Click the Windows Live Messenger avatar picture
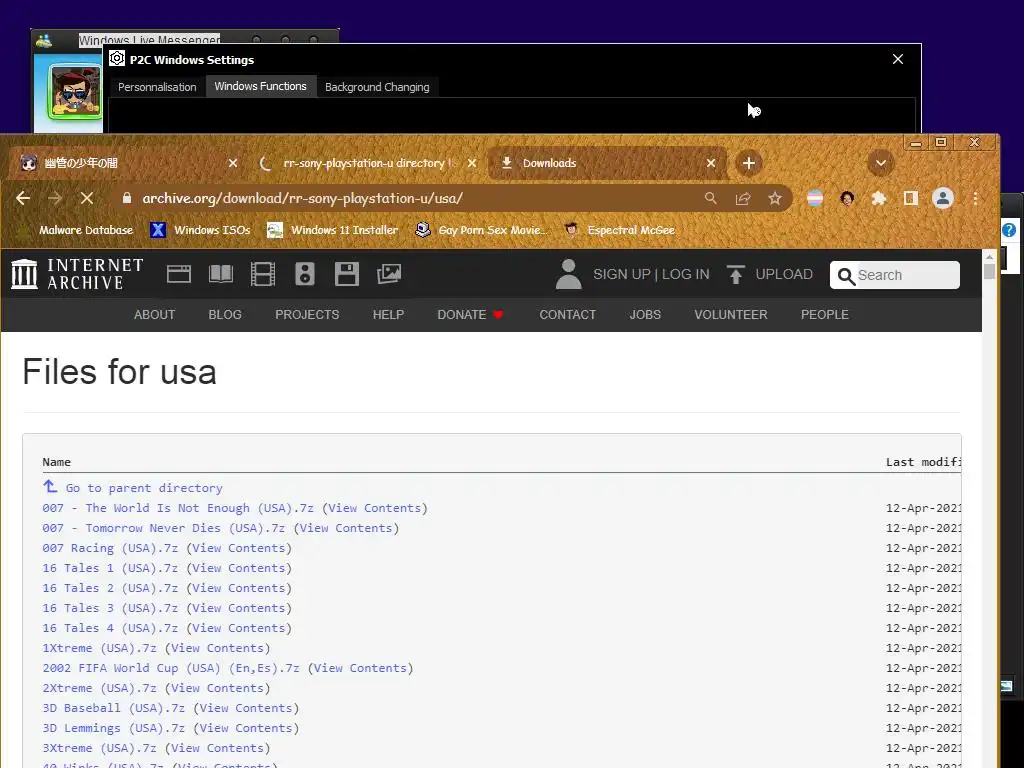 coord(76,93)
